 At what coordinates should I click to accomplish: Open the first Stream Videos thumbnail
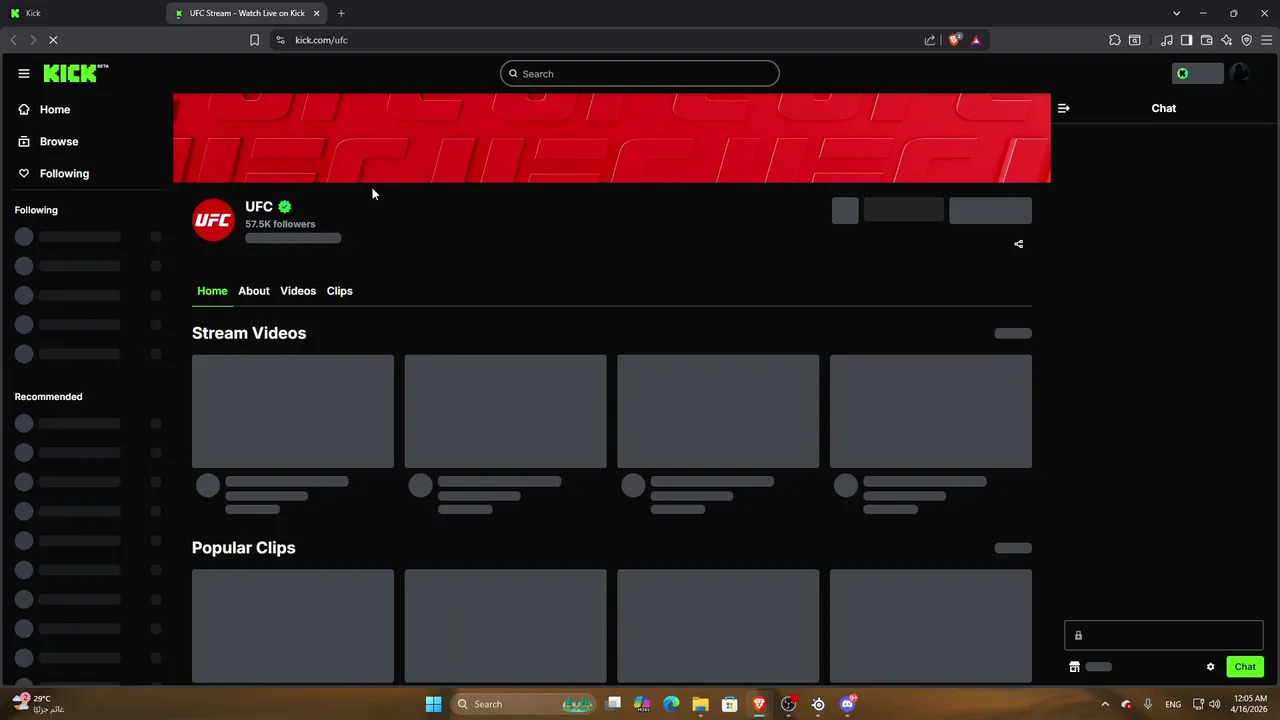(293, 411)
